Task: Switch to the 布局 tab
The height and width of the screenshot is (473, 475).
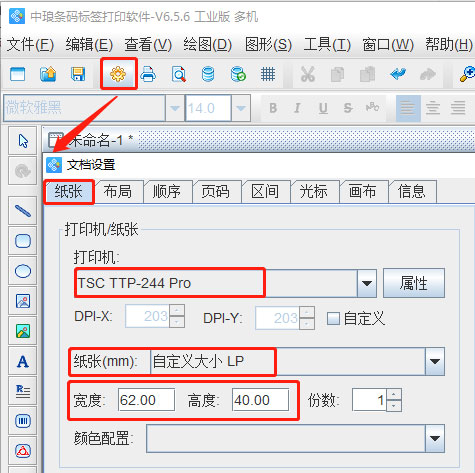Action: 118,192
